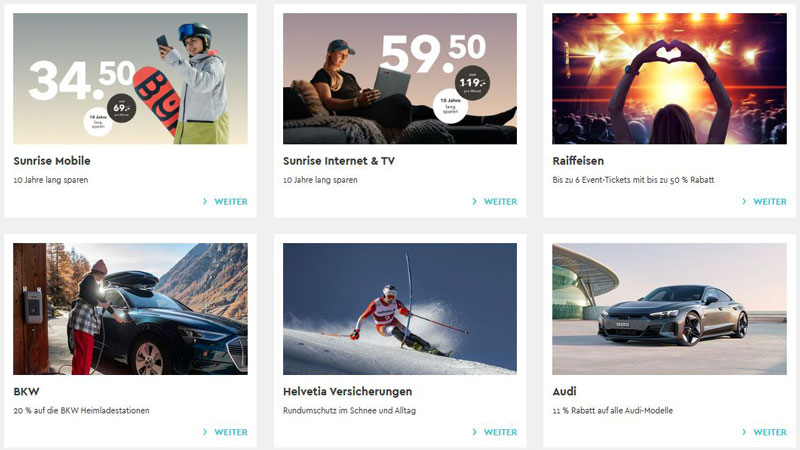800x450 pixels.
Task: Select the ski racer slalom image
Action: pyautogui.click(x=400, y=309)
